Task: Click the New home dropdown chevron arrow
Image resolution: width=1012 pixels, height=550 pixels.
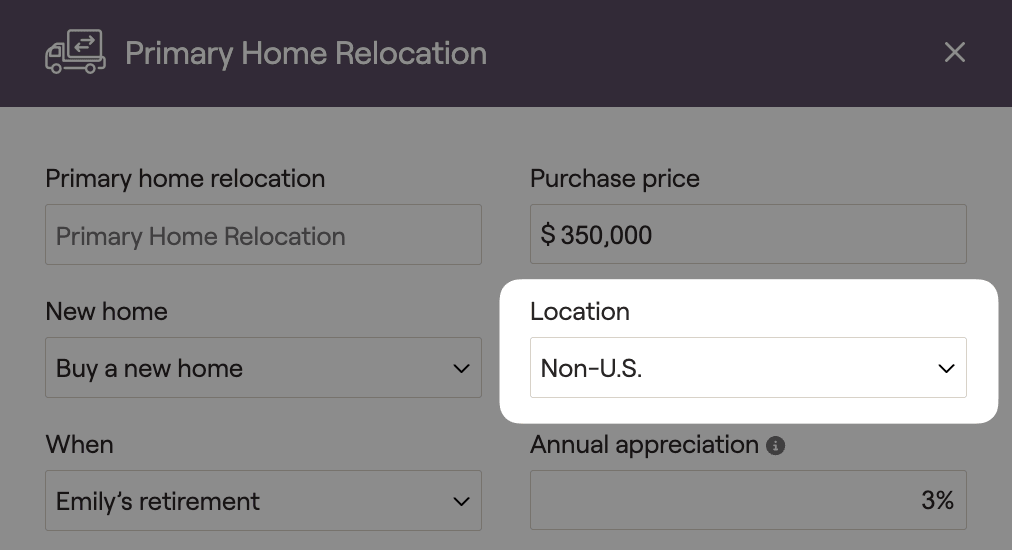Action: point(461,368)
